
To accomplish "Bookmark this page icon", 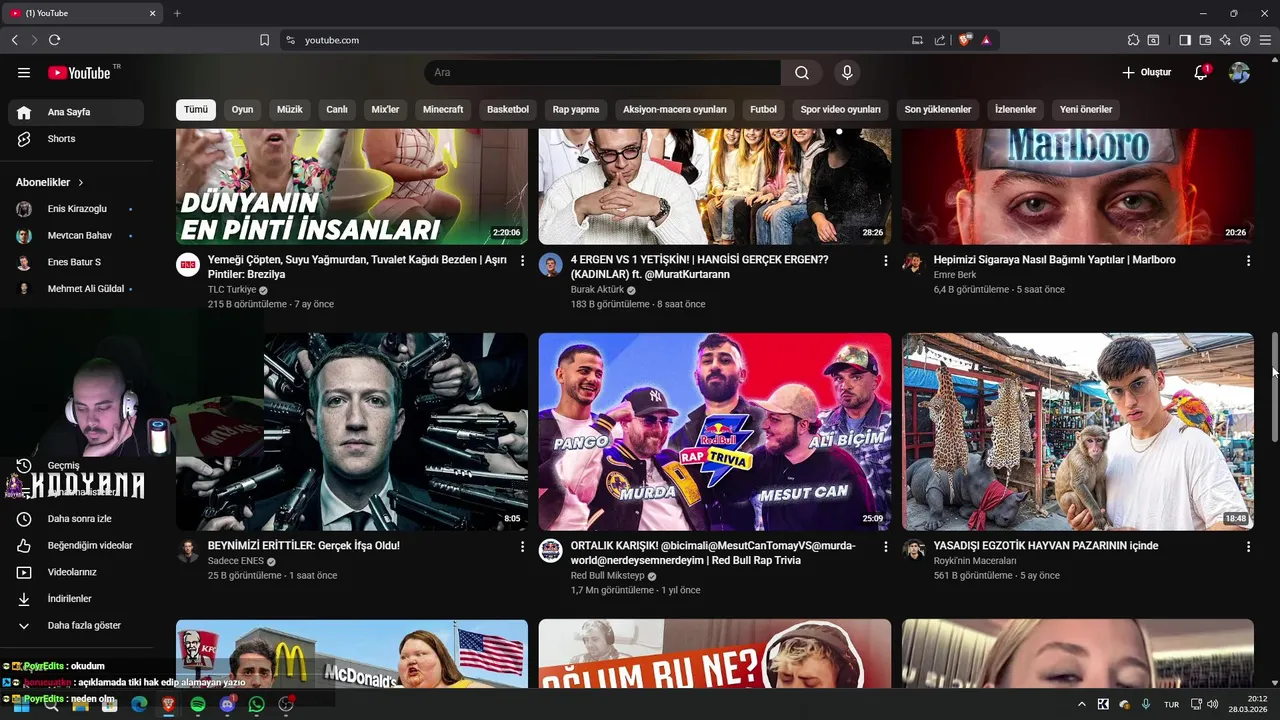I will (x=264, y=40).
